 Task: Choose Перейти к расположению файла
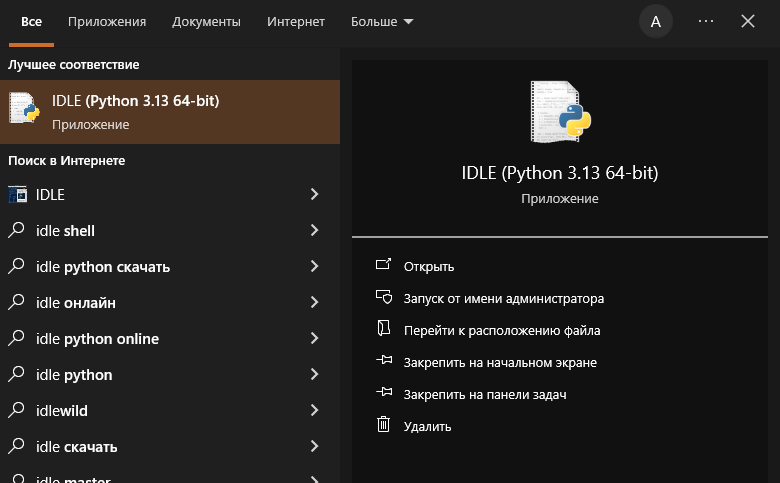coord(502,330)
